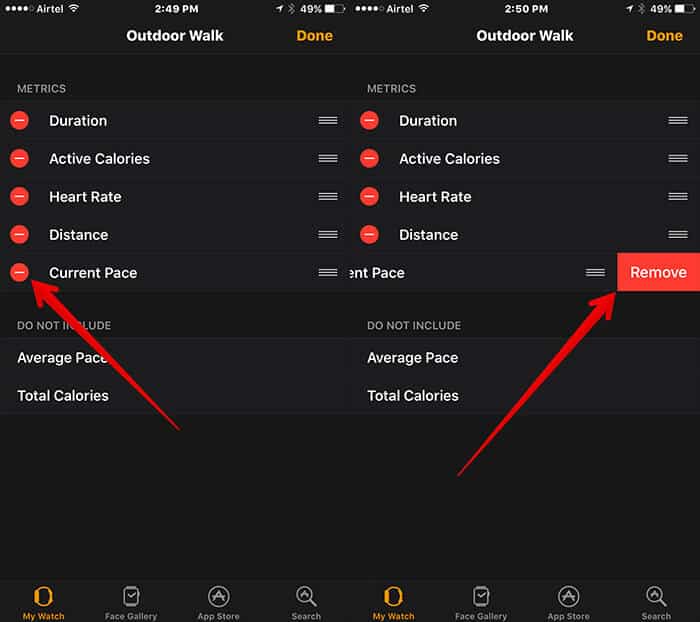
Task: Tap the red minus beside Heart Rate, right screen
Action: [x=370, y=196]
